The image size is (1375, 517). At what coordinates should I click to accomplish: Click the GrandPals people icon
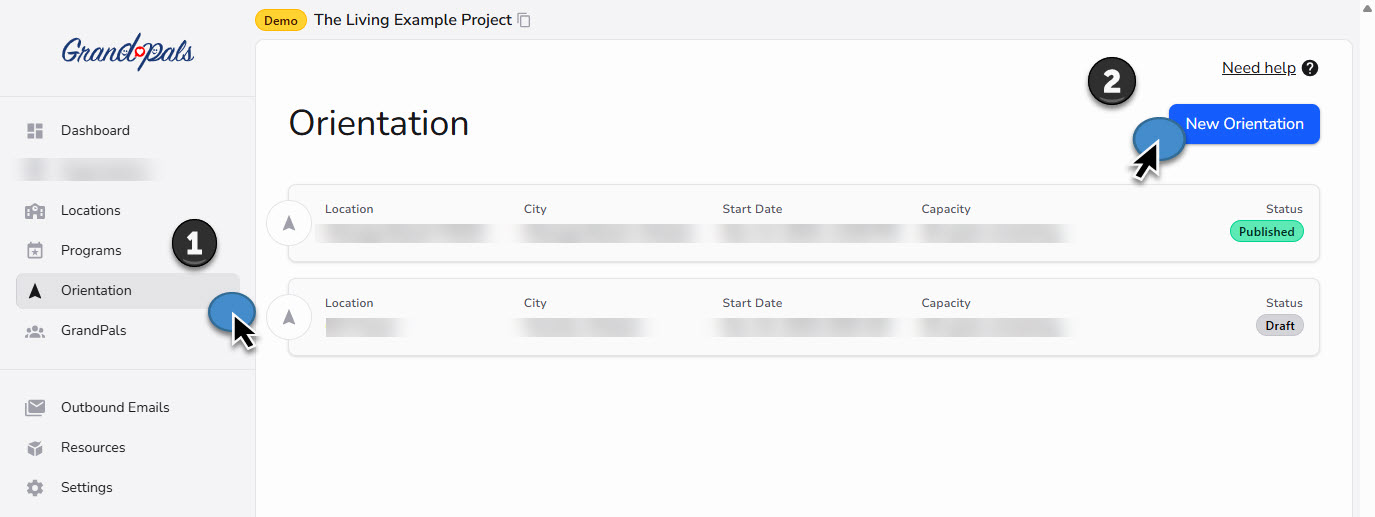pos(35,331)
